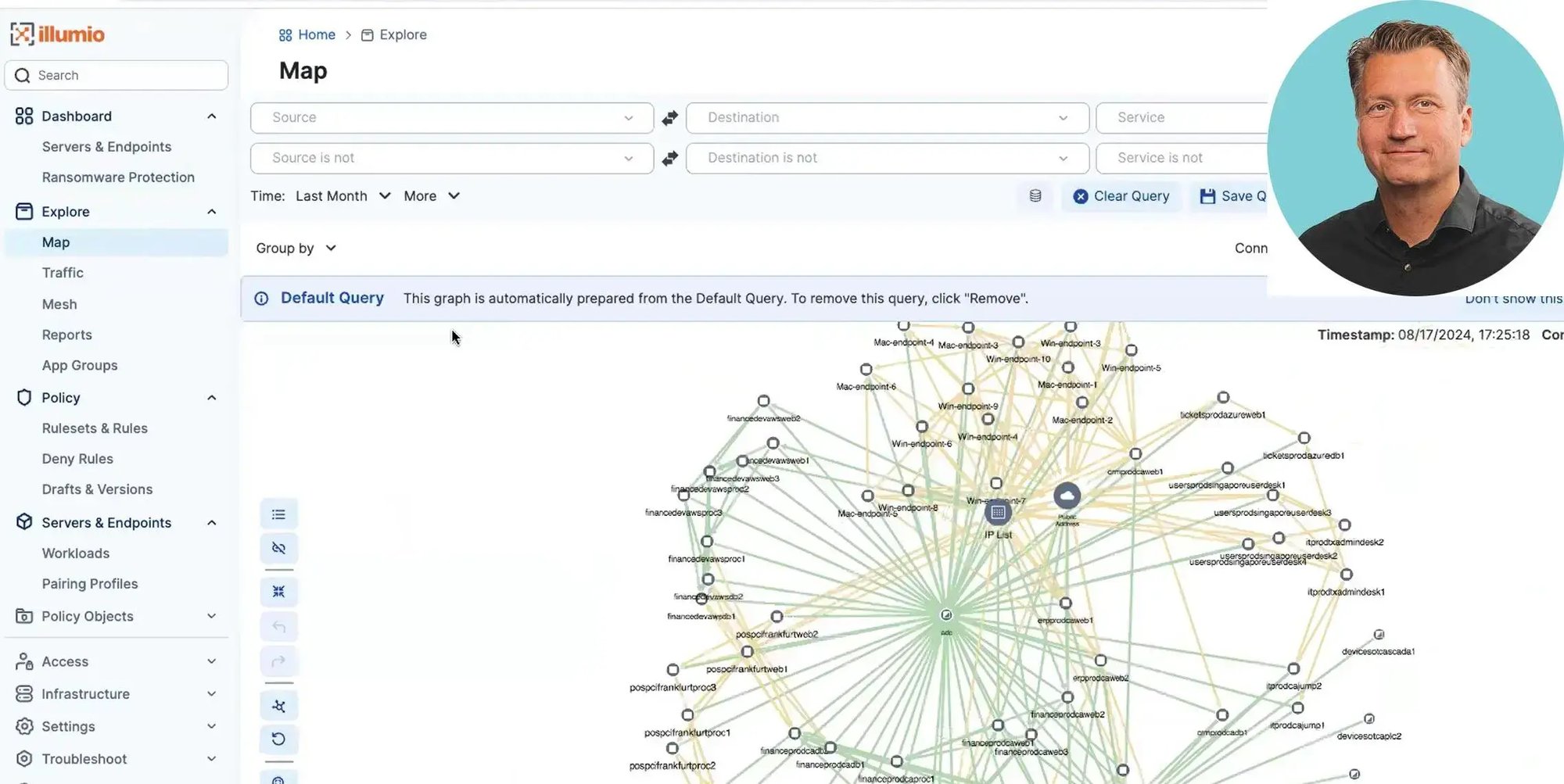Click the sidebar Search field
Image resolution: width=1564 pixels, height=784 pixels.
[117, 76]
